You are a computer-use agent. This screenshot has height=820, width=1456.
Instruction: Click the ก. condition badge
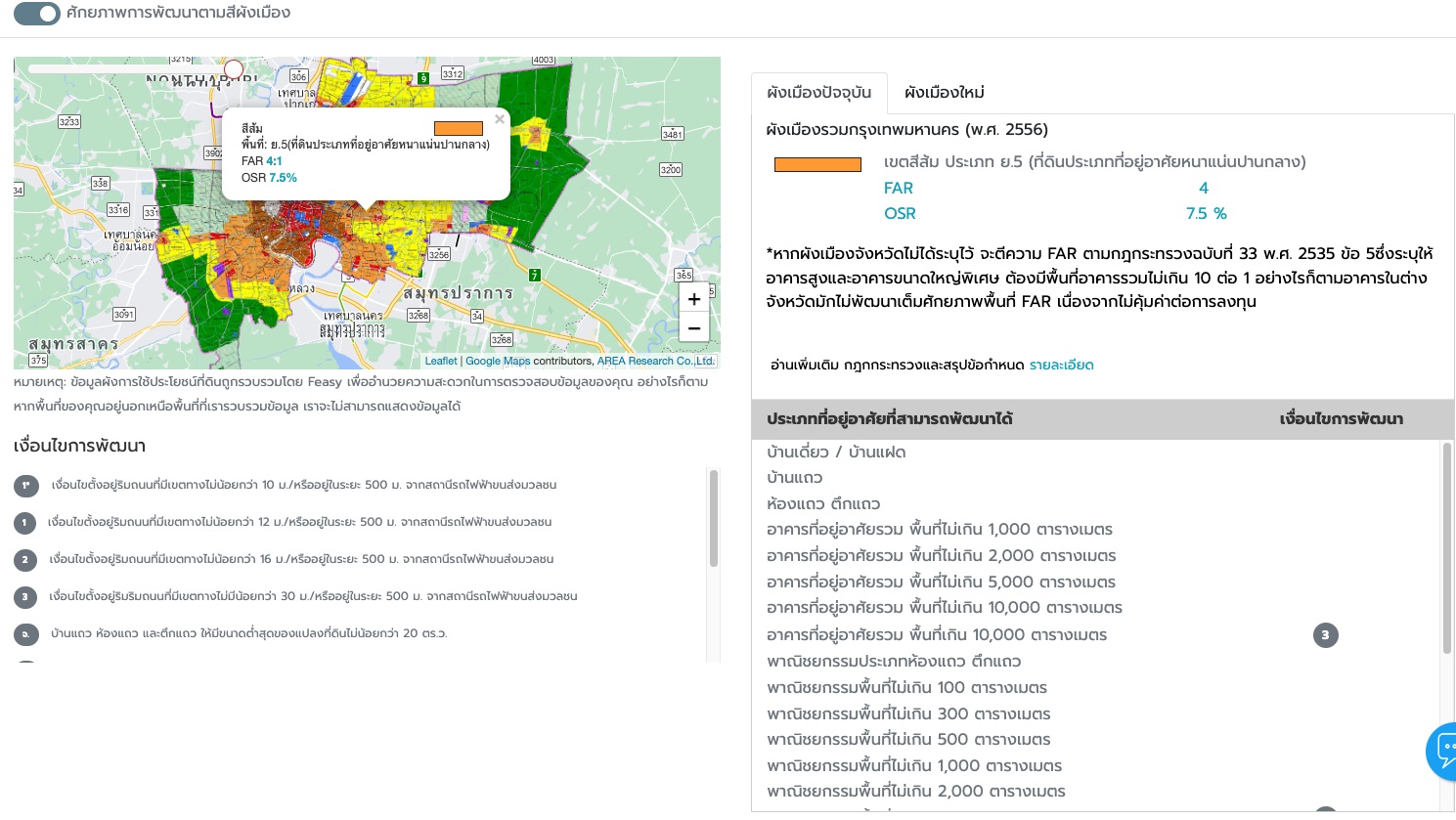coord(25,634)
